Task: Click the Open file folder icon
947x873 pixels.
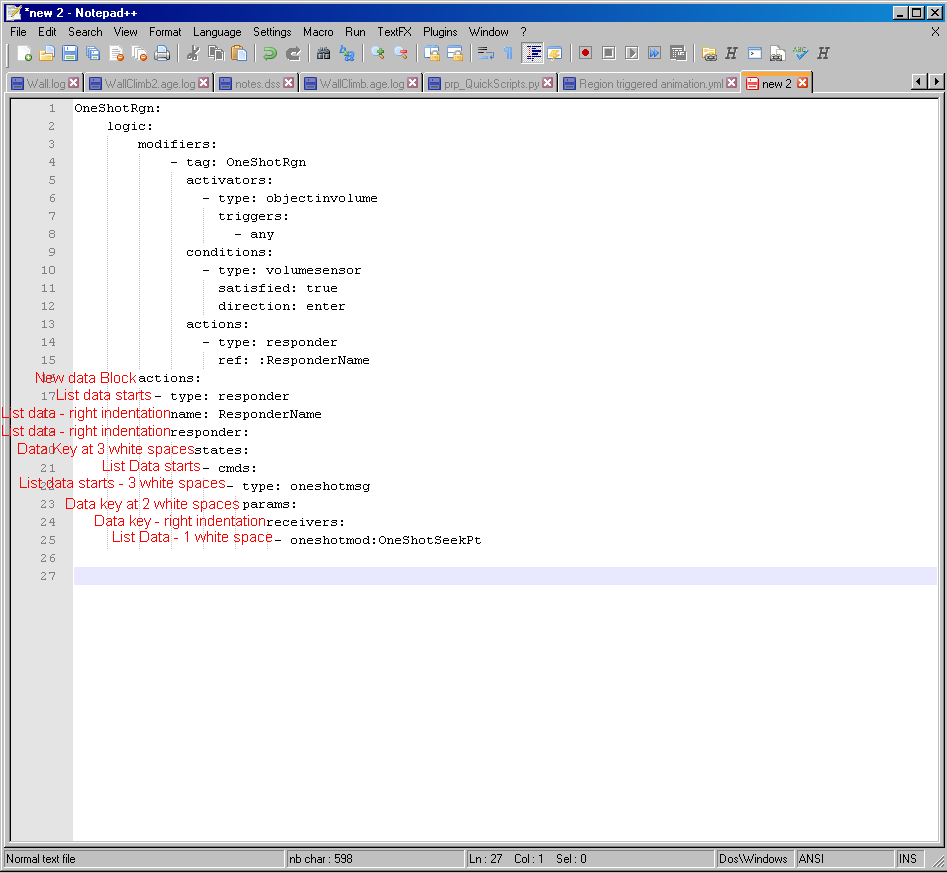Action: tap(47, 53)
